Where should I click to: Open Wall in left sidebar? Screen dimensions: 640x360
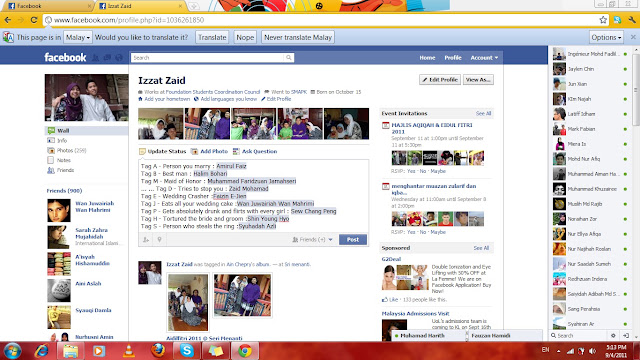coord(86,131)
